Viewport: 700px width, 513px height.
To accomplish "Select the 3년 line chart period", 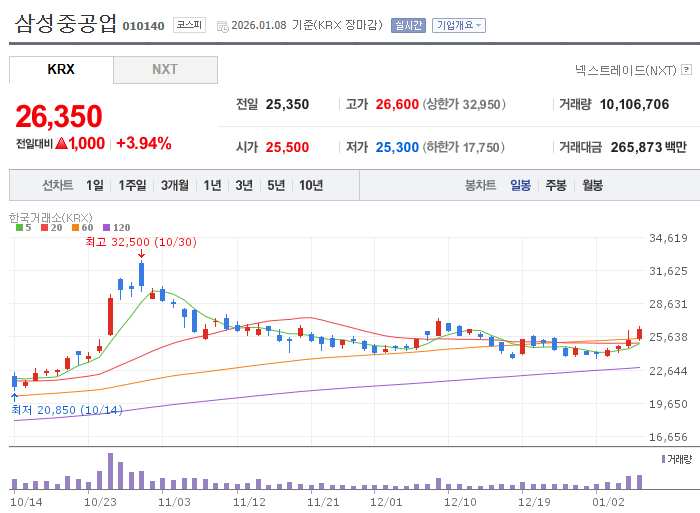I will (244, 185).
